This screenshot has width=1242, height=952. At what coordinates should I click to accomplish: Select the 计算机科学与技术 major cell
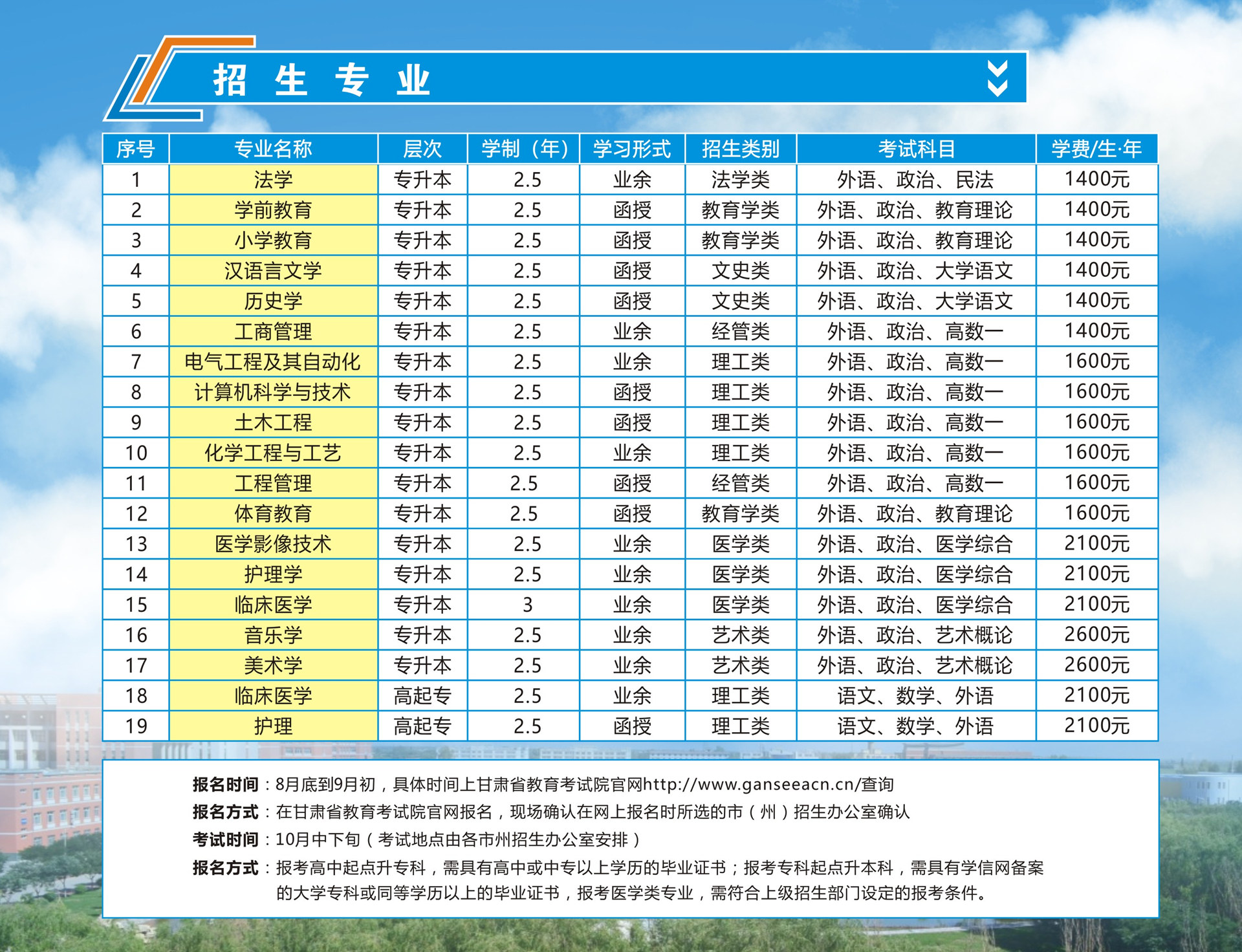(x=273, y=393)
